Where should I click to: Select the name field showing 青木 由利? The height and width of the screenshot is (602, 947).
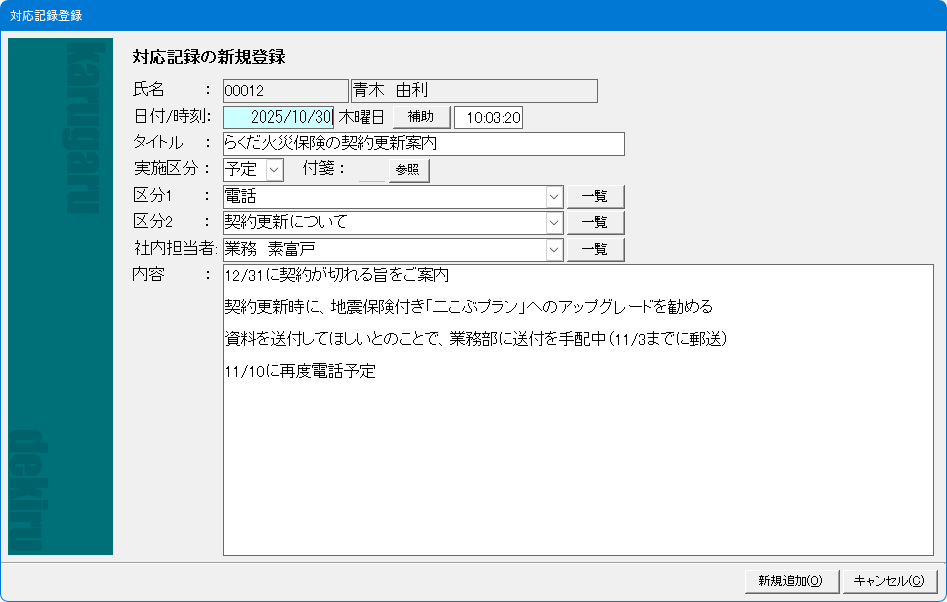(x=473, y=91)
